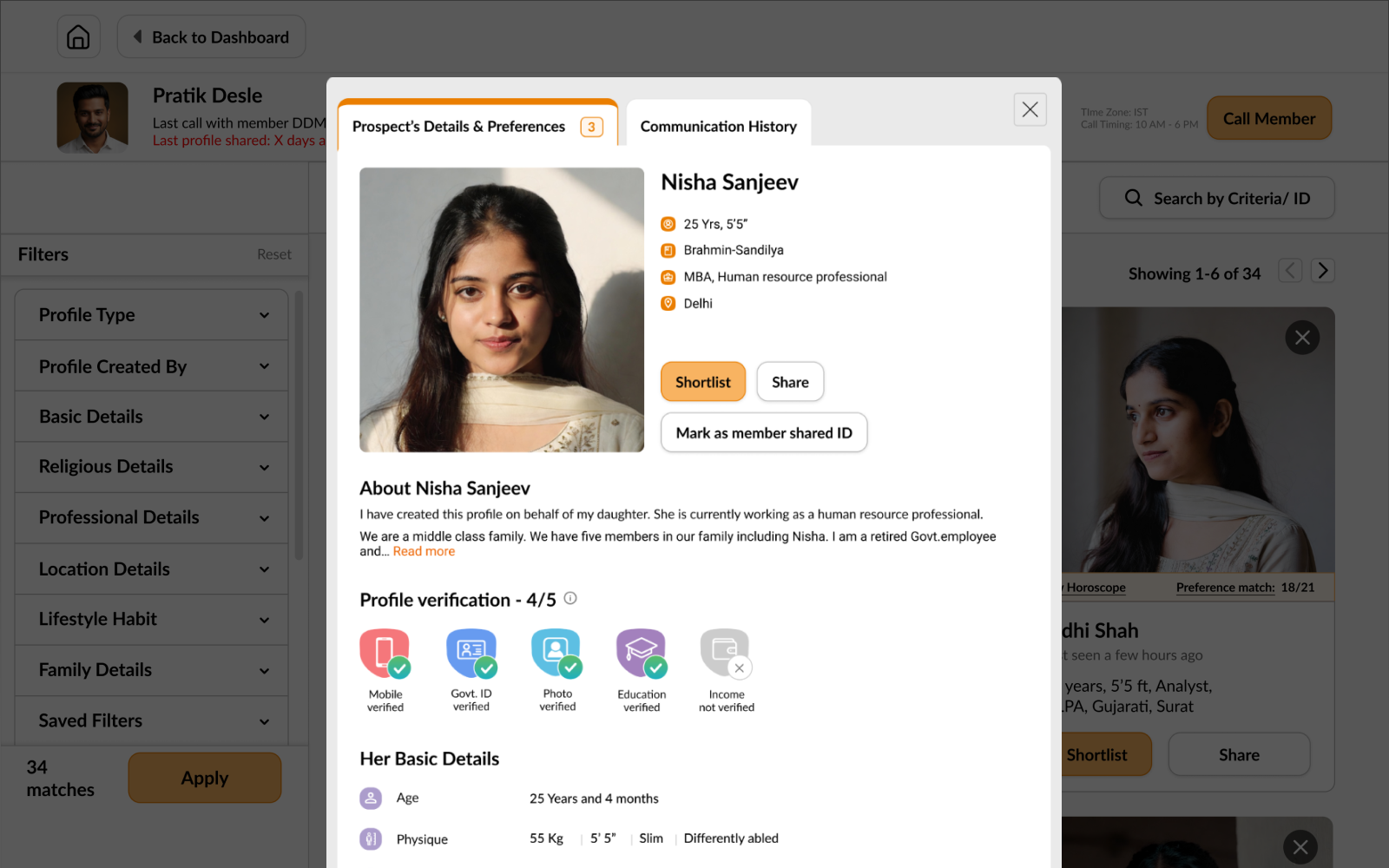This screenshot has height=868, width=1389.
Task: Click the 'Differently abled' value
Action: tap(731, 838)
